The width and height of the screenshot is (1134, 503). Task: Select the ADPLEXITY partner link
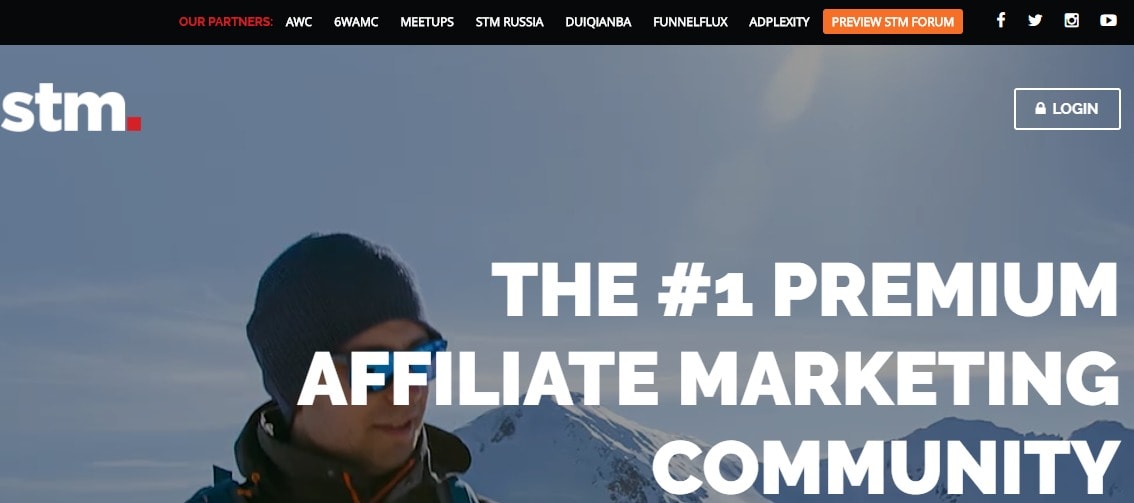click(x=779, y=22)
